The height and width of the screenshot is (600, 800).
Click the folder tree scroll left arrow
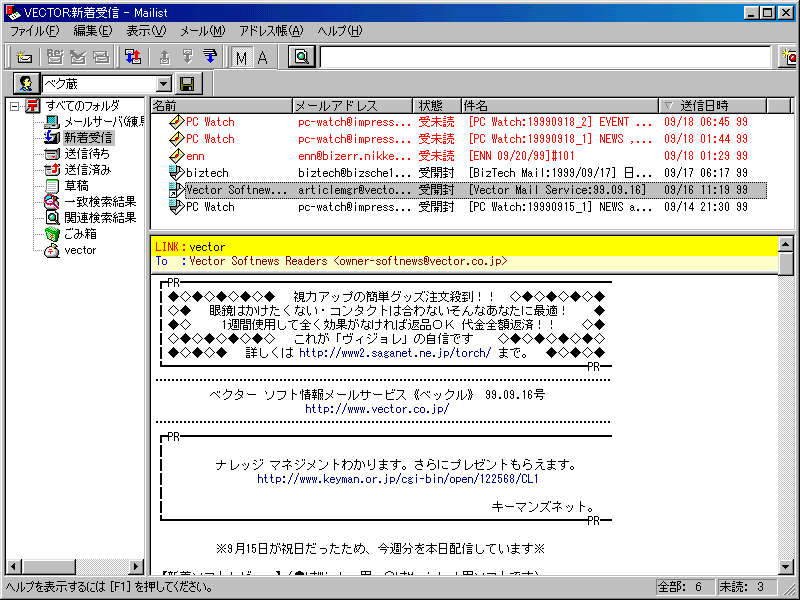(14, 566)
